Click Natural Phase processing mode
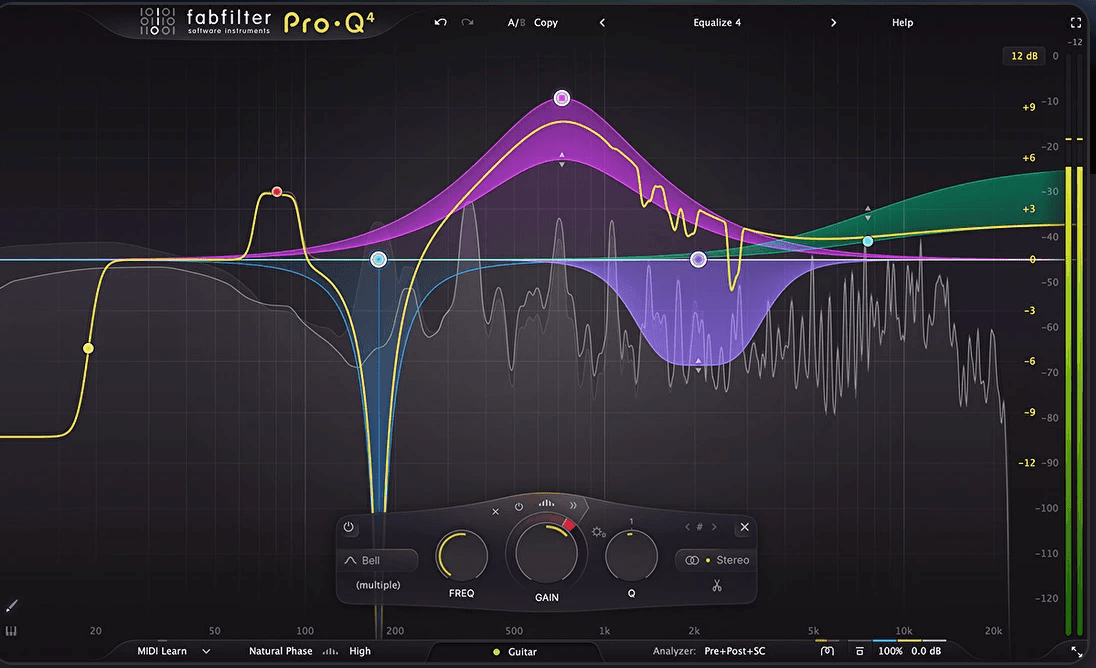Screen dimensions: 1096x668 point(280,651)
